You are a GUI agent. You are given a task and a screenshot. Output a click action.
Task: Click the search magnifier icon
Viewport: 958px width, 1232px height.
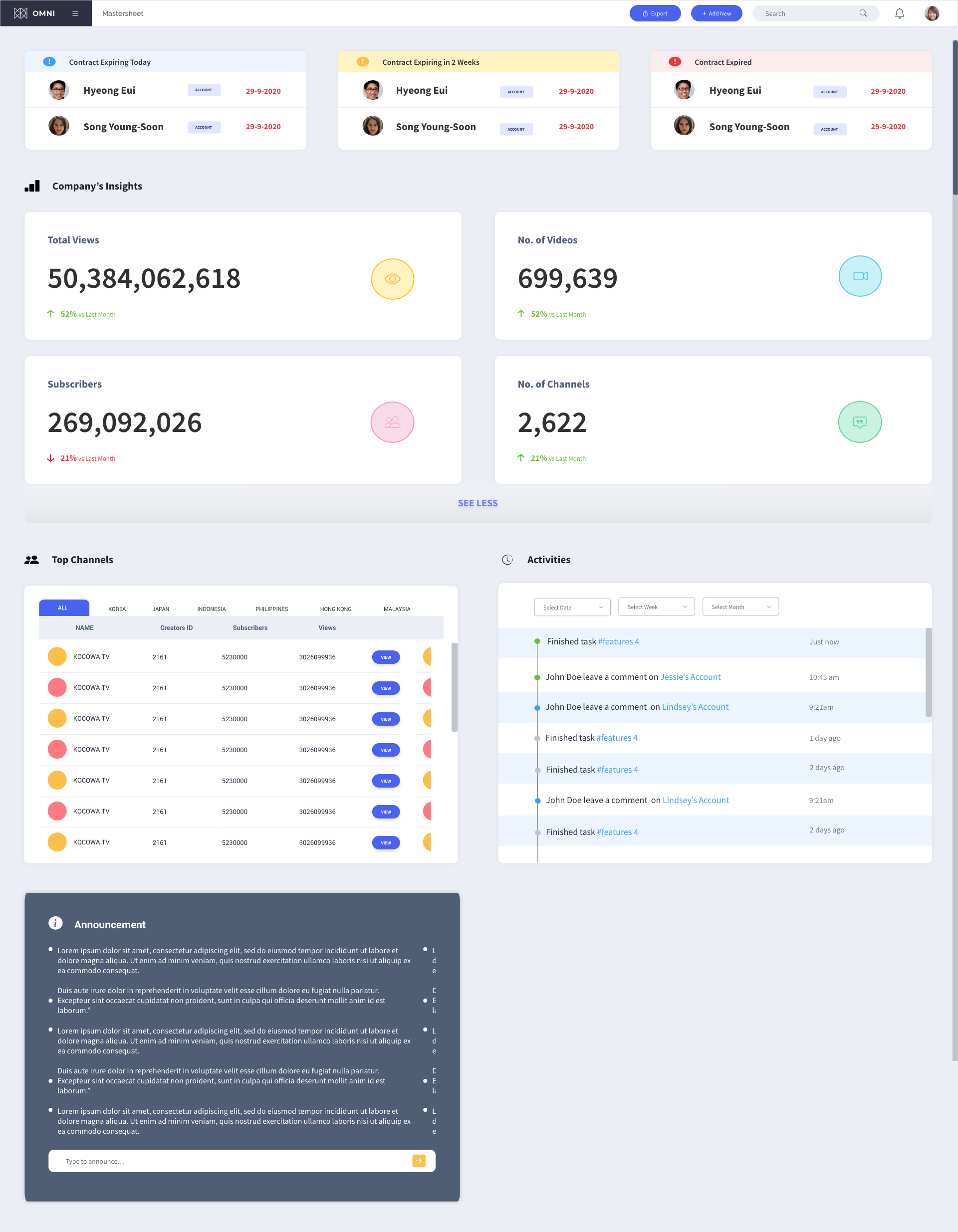pyautogui.click(x=863, y=13)
